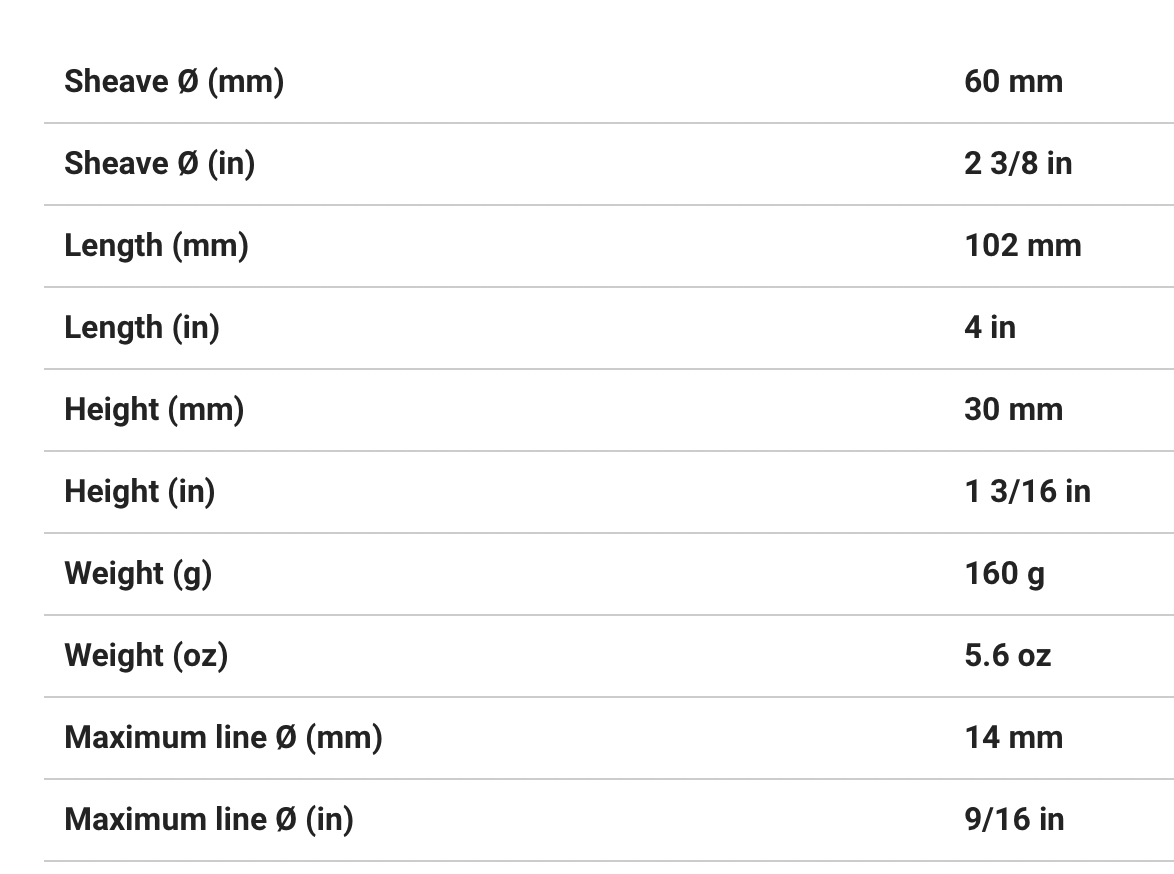Click the "Length (mm)" label
The height and width of the screenshot is (874, 1174).
156,246
